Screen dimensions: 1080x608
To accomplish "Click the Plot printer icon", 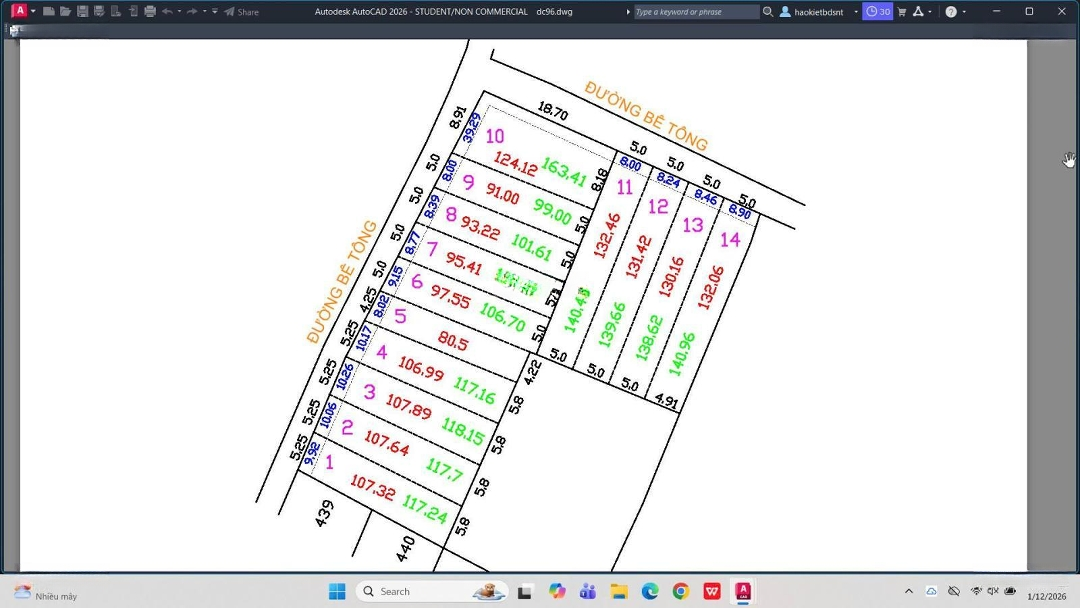I will [150, 12].
